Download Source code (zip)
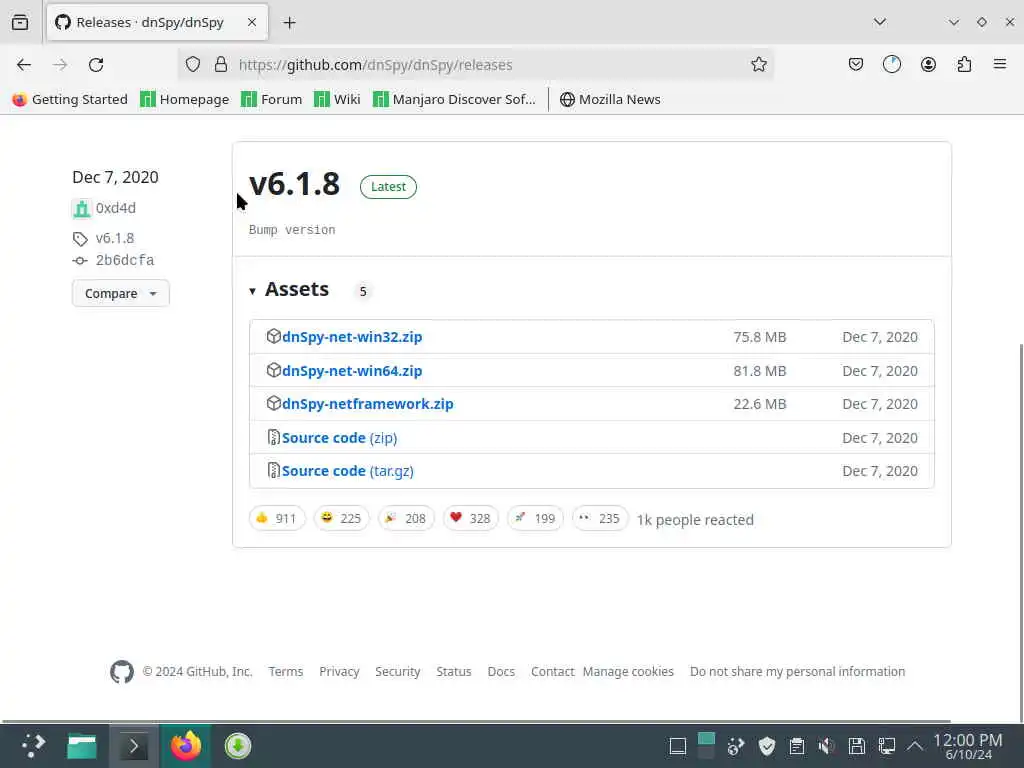The height and width of the screenshot is (768, 1024). 340,438
